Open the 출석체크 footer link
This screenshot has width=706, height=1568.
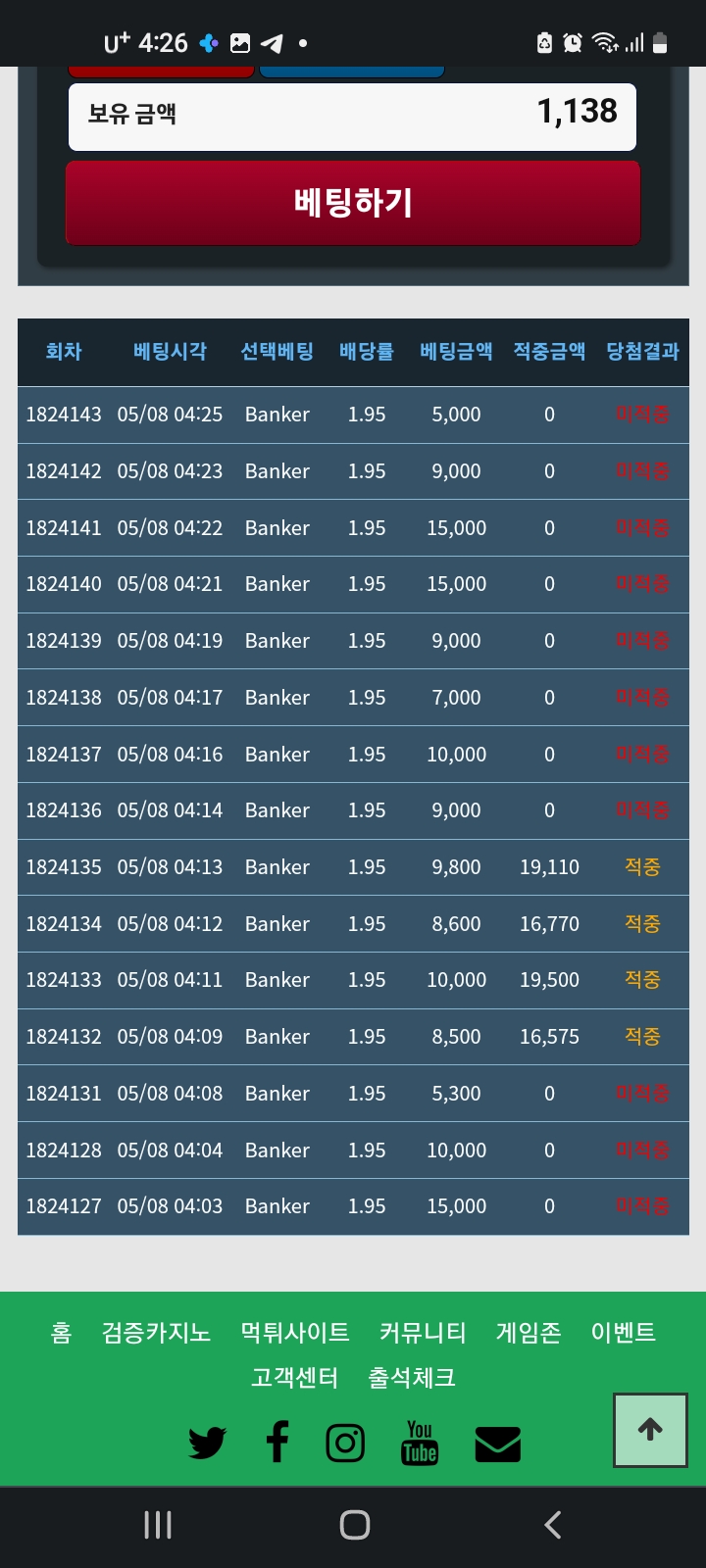412,1377
